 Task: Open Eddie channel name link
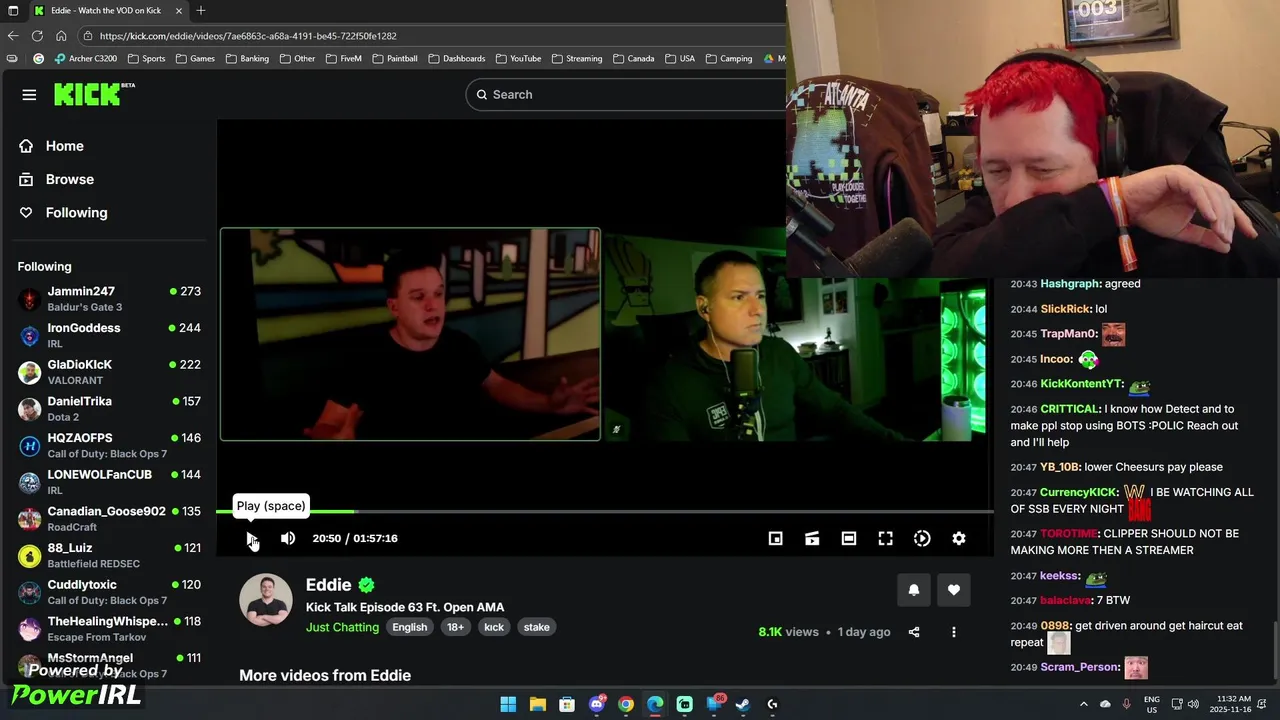point(329,585)
